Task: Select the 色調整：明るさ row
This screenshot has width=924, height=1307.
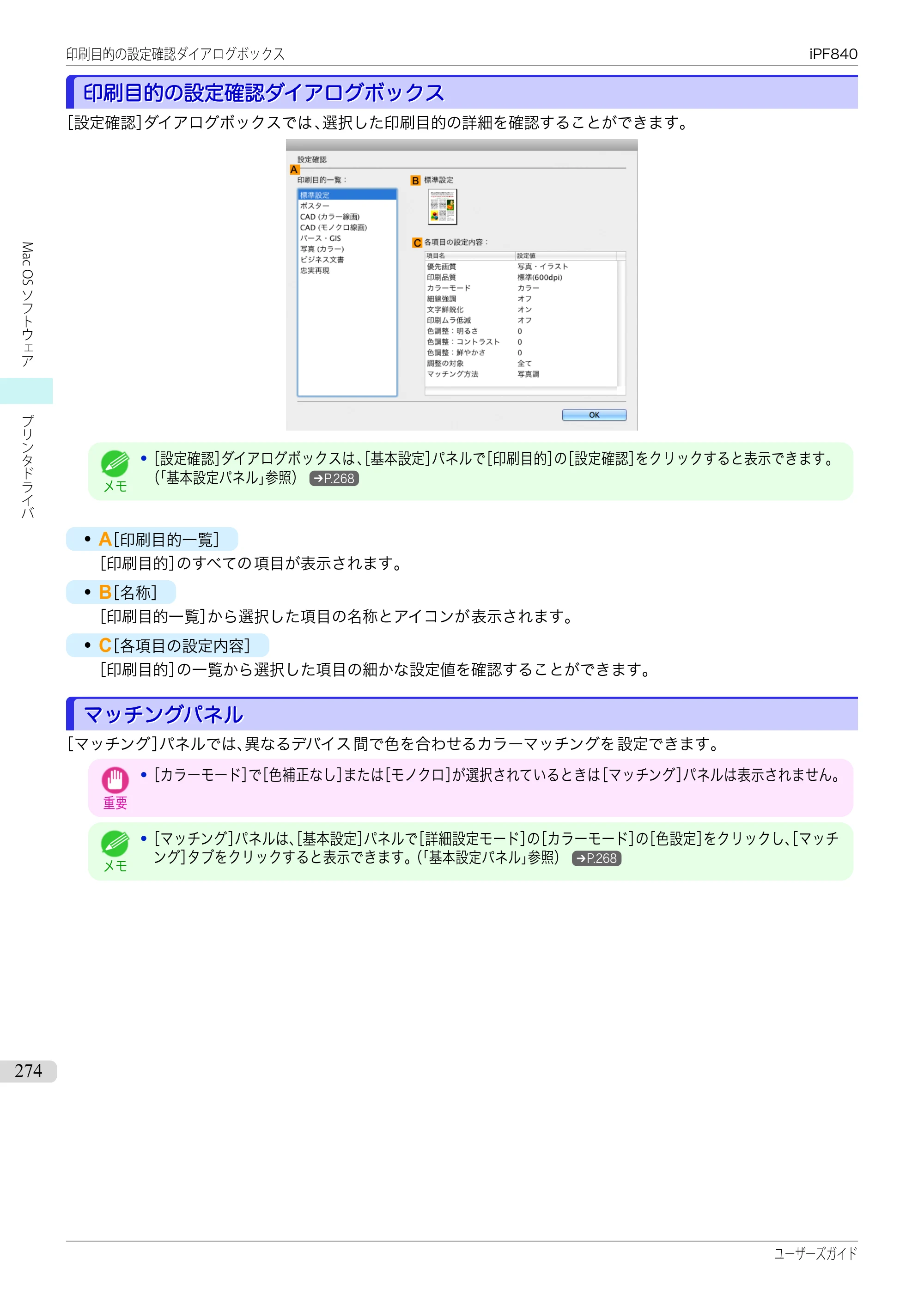Action: click(521, 331)
